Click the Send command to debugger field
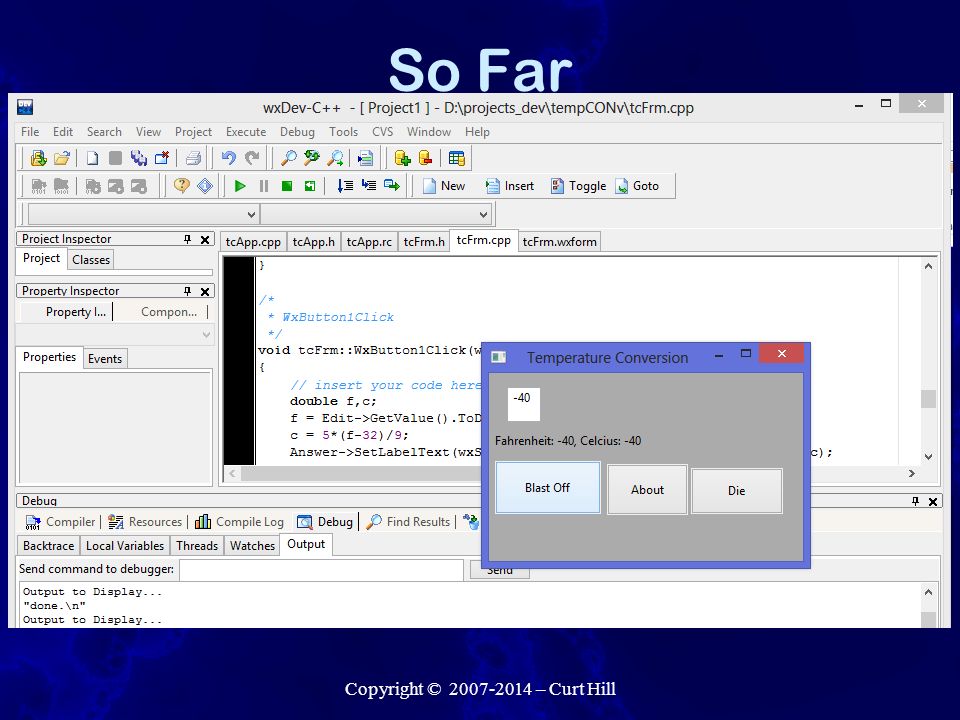Screen dimensions: 960x720 (321, 569)
